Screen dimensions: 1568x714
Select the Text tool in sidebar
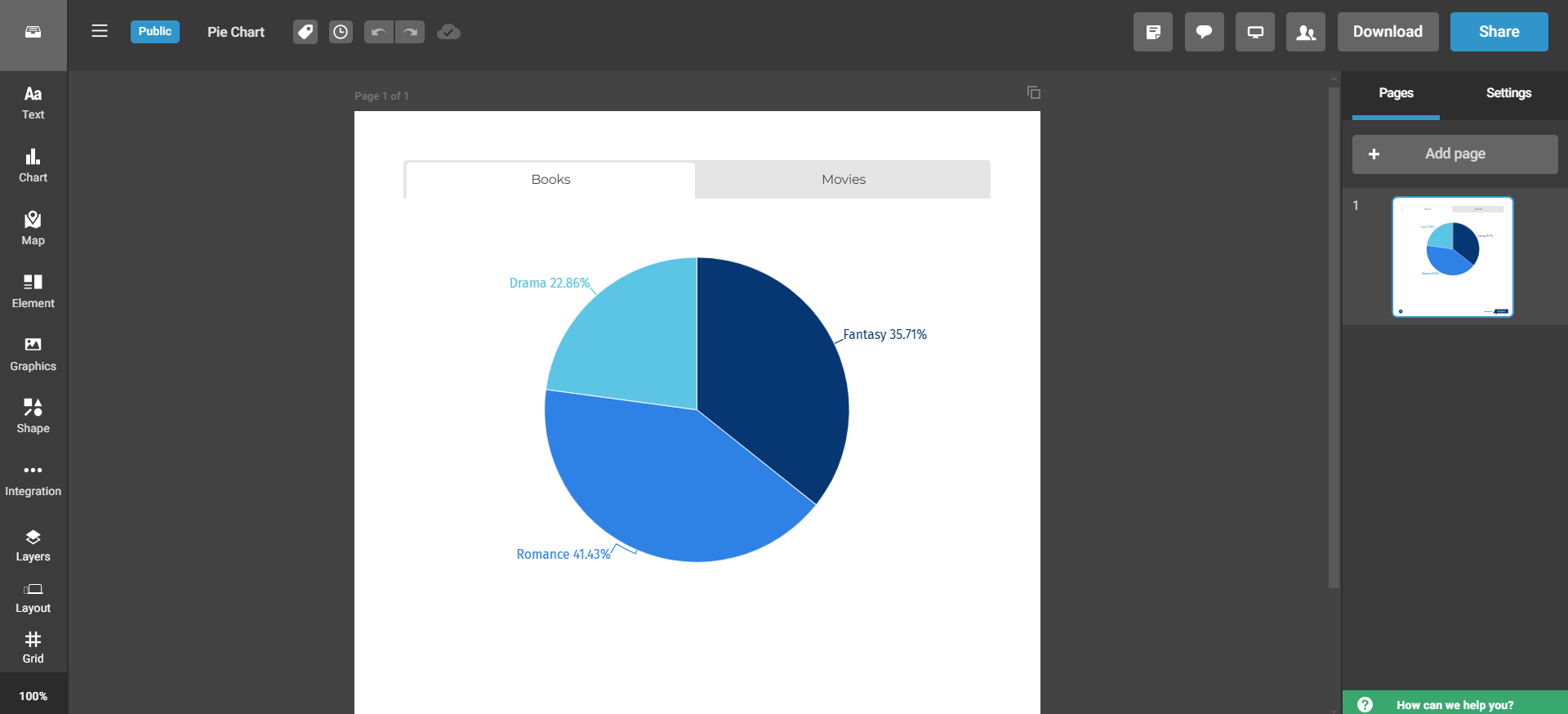click(x=33, y=103)
